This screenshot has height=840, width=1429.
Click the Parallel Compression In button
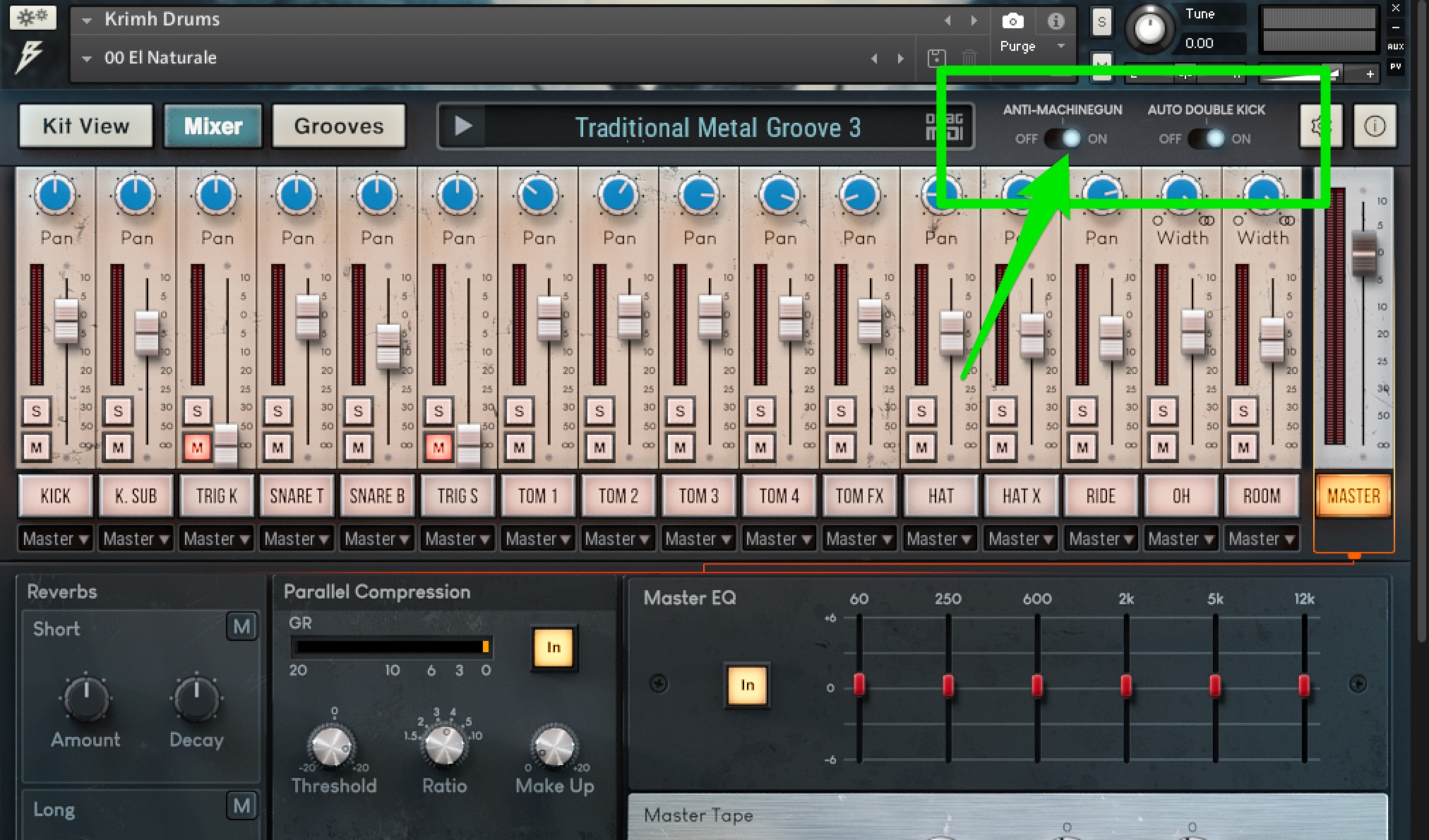click(553, 647)
